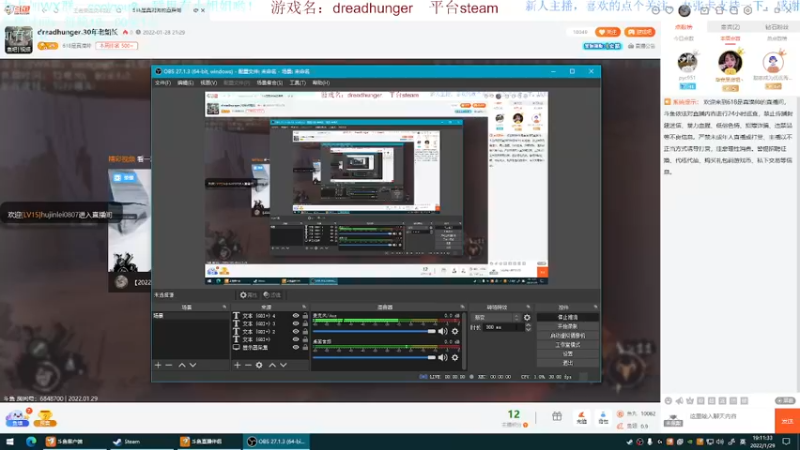Click the studio mode button
The image size is (800, 450).
568,345
